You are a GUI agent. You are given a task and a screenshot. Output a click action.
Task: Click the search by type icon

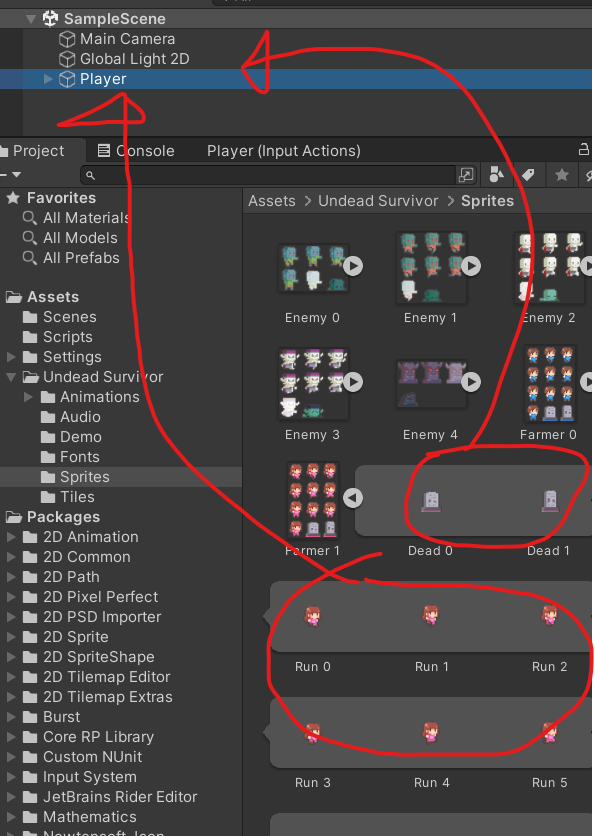496,174
